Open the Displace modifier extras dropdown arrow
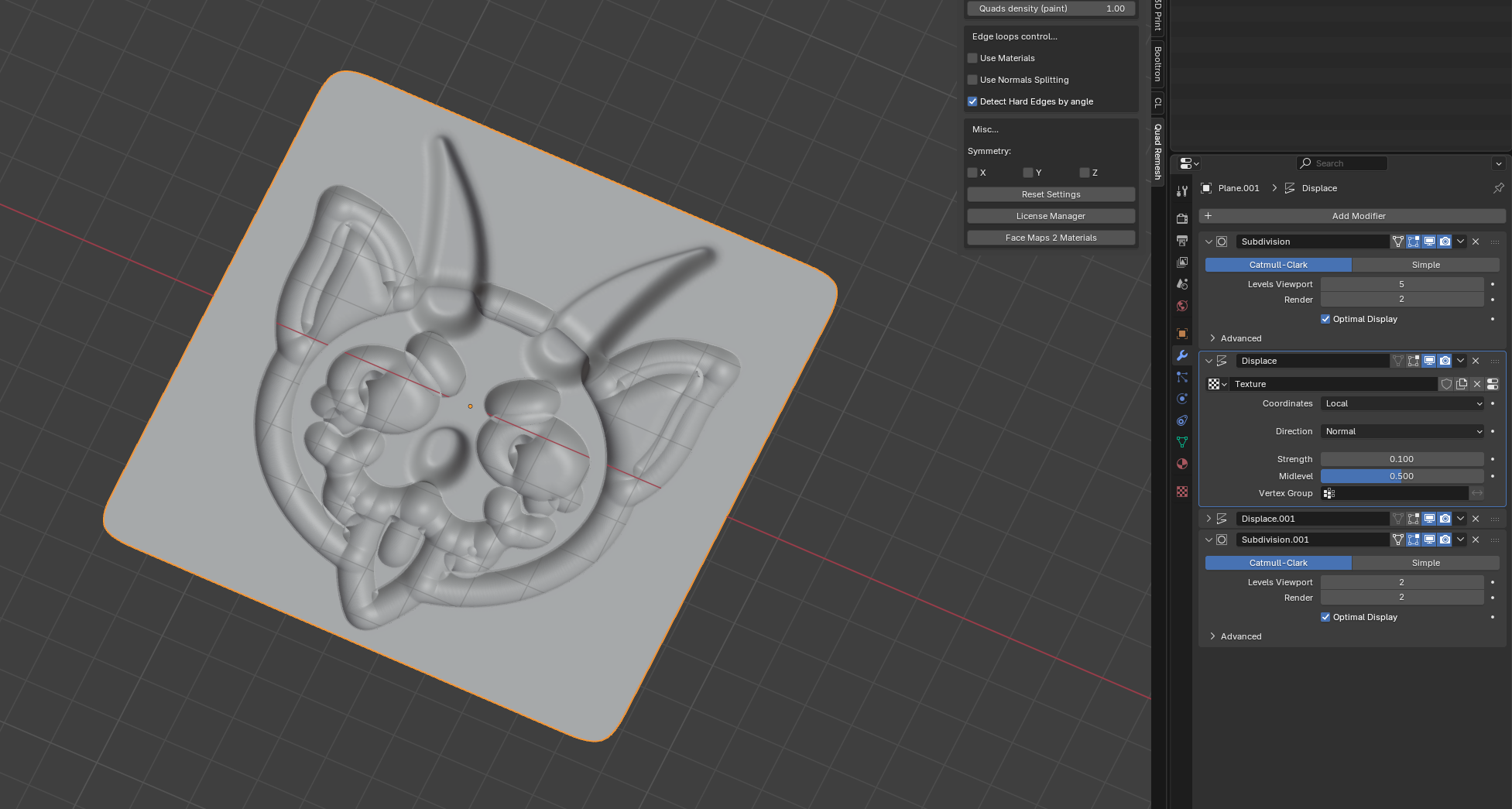Image resolution: width=1512 pixels, height=809 pixels. pyautogui.click(x=1460, y=361)
